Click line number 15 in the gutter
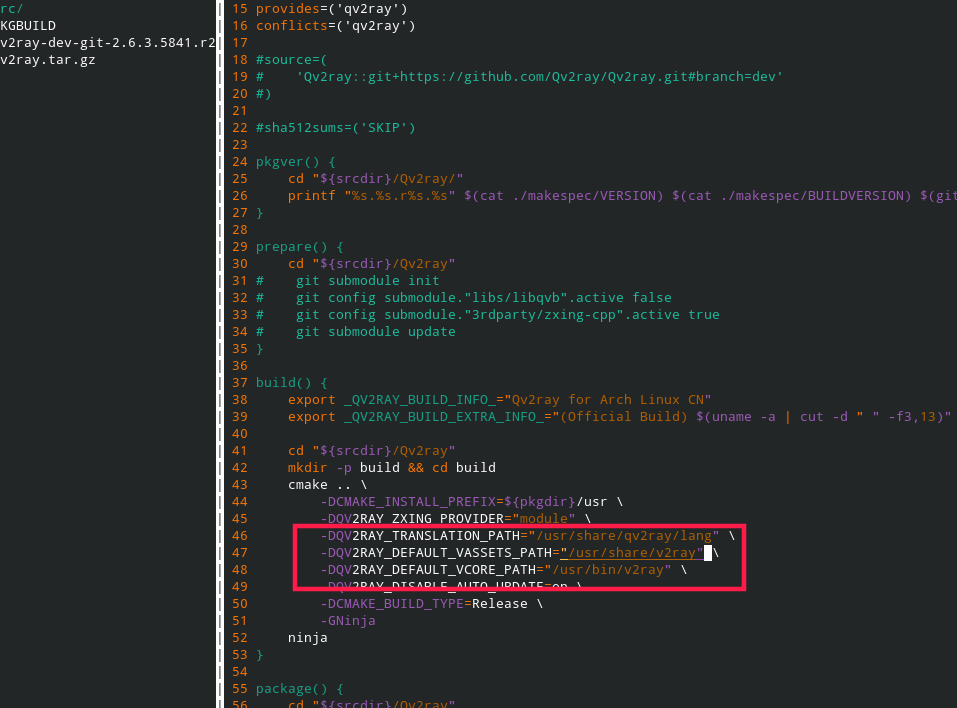Viewport: 957px width, 708px height. [x=240, y=9]
